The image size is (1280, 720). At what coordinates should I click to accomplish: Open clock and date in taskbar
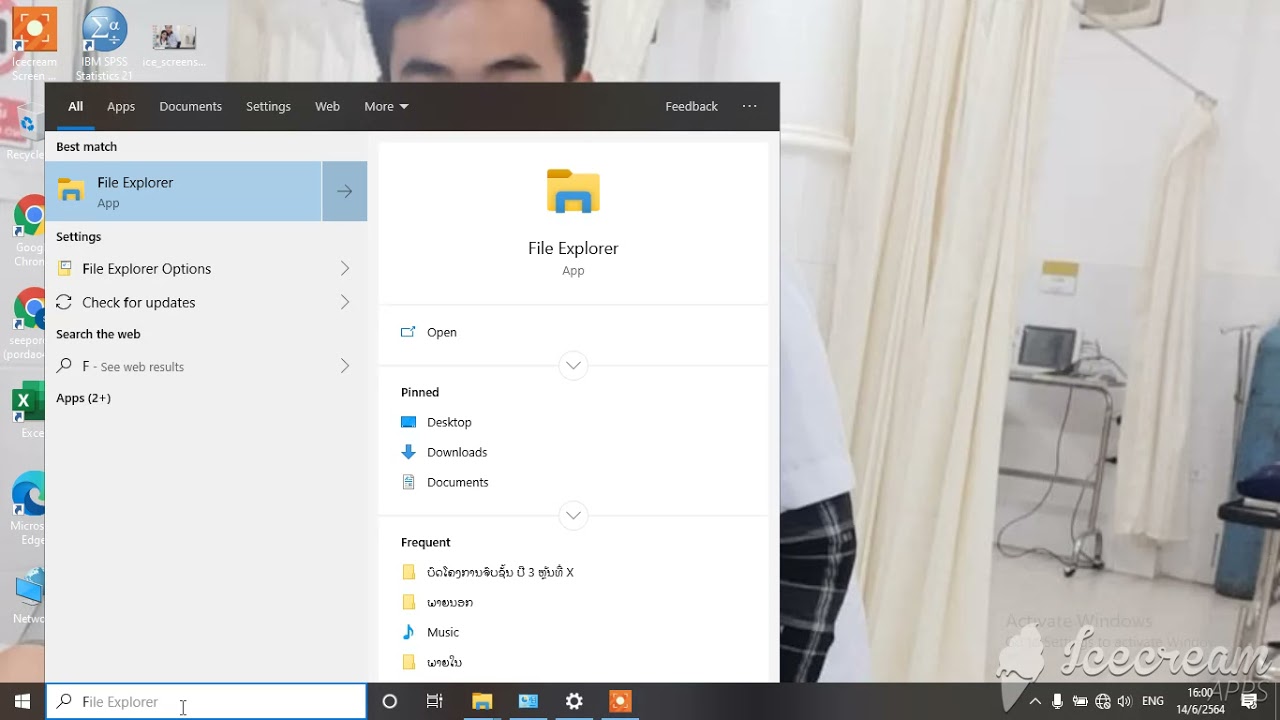[1200, 701]
